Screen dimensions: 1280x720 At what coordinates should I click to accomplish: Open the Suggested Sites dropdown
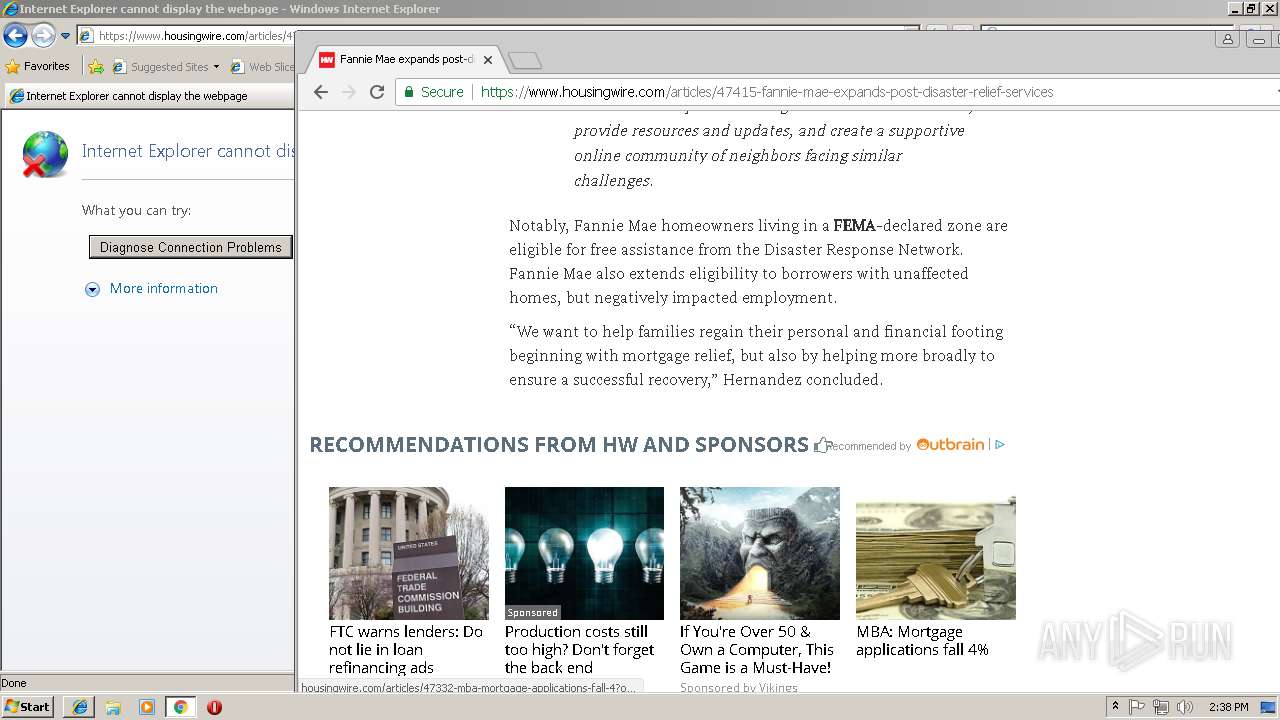click(x=166, y=67)
